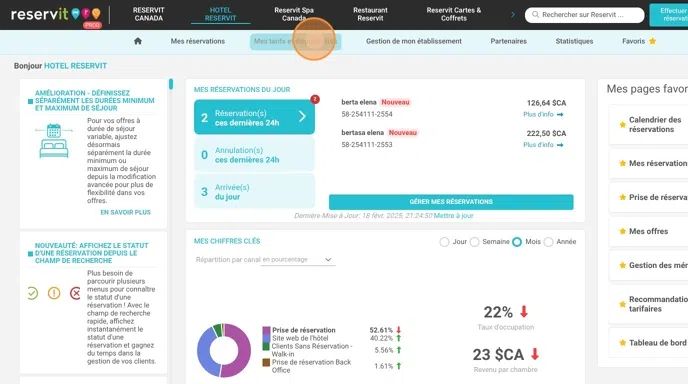Click Mettre à jour link
Viewport: 688px width, 384px height.
453,215
